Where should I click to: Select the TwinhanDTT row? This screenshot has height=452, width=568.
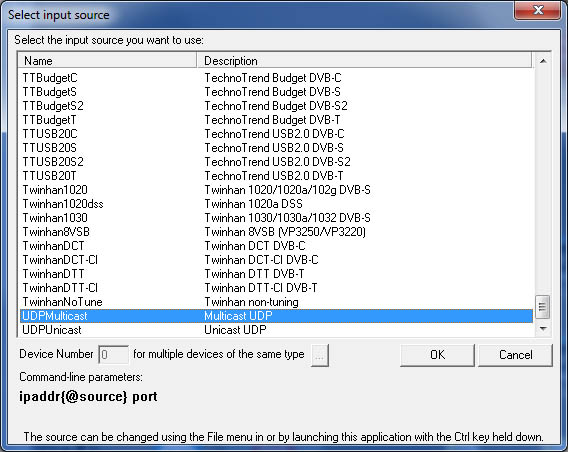point(276,274)
